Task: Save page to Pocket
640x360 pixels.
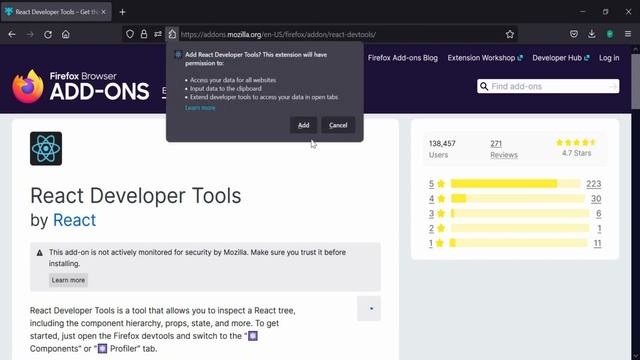Action: pyautogui.click(x=574, y=34)
